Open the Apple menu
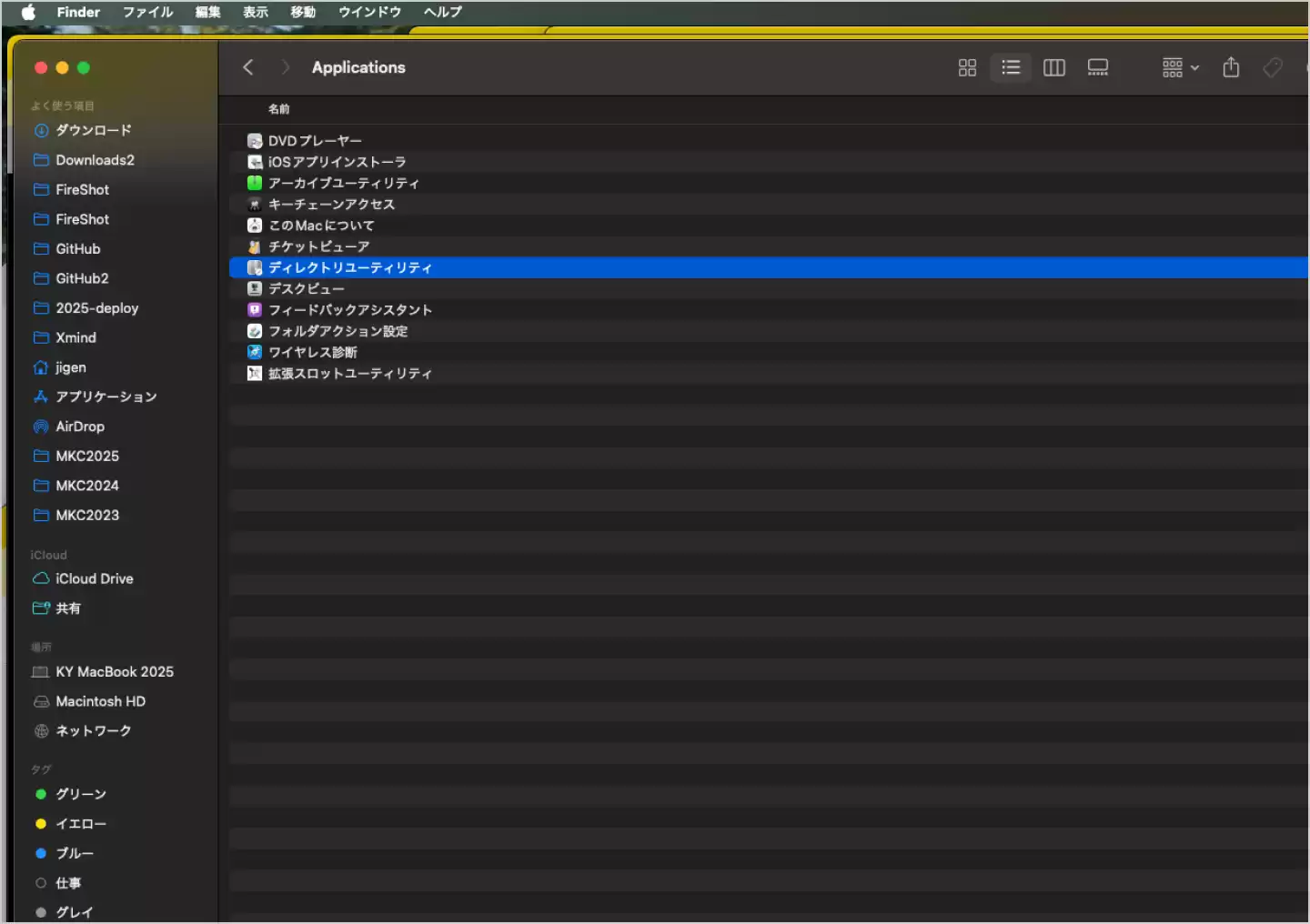The height and width of the screenshot is (924, 1310). click(28, 12)
